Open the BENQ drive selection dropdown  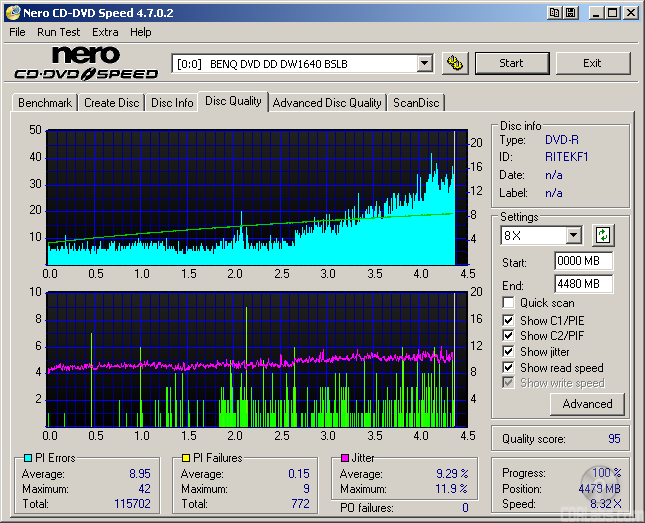(x=424, y=63)
